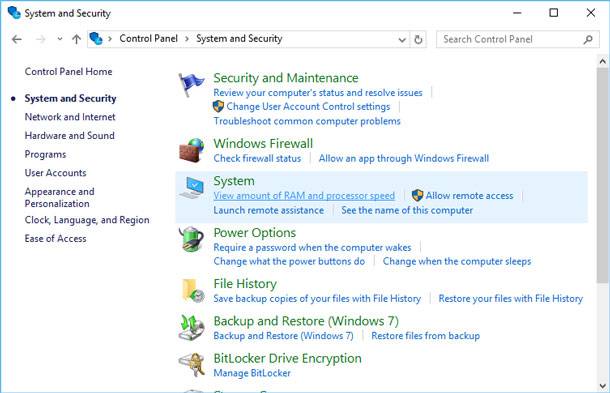The image size is (610, 393).
Task: Click the Security and Maintenance flag icon
Action: point(191,84)
